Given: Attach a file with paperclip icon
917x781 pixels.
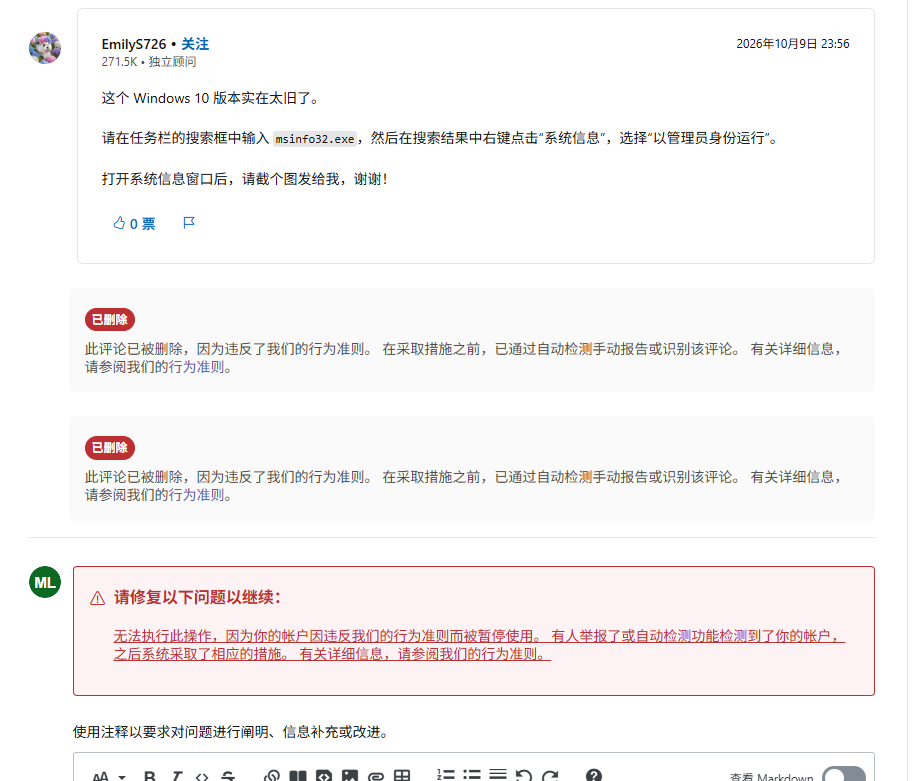Looking at the screenshot, I should point(376,776).
